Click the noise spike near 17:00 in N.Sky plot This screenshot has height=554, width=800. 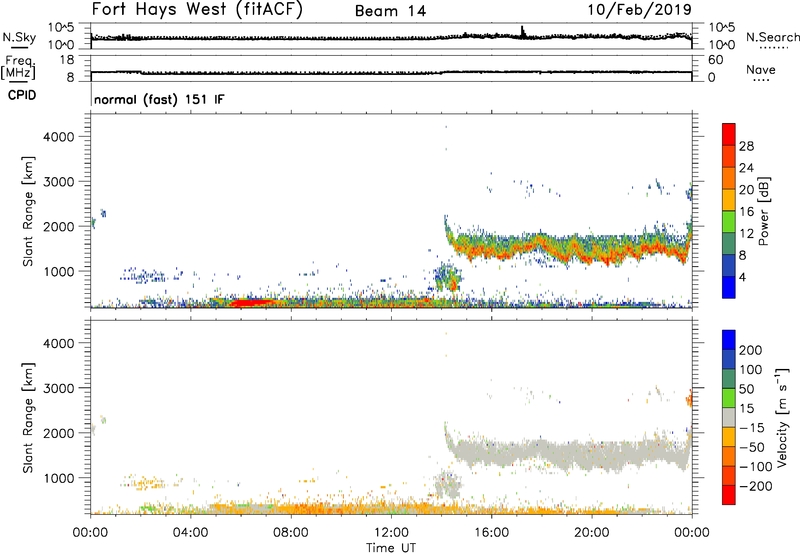[522, 32]
